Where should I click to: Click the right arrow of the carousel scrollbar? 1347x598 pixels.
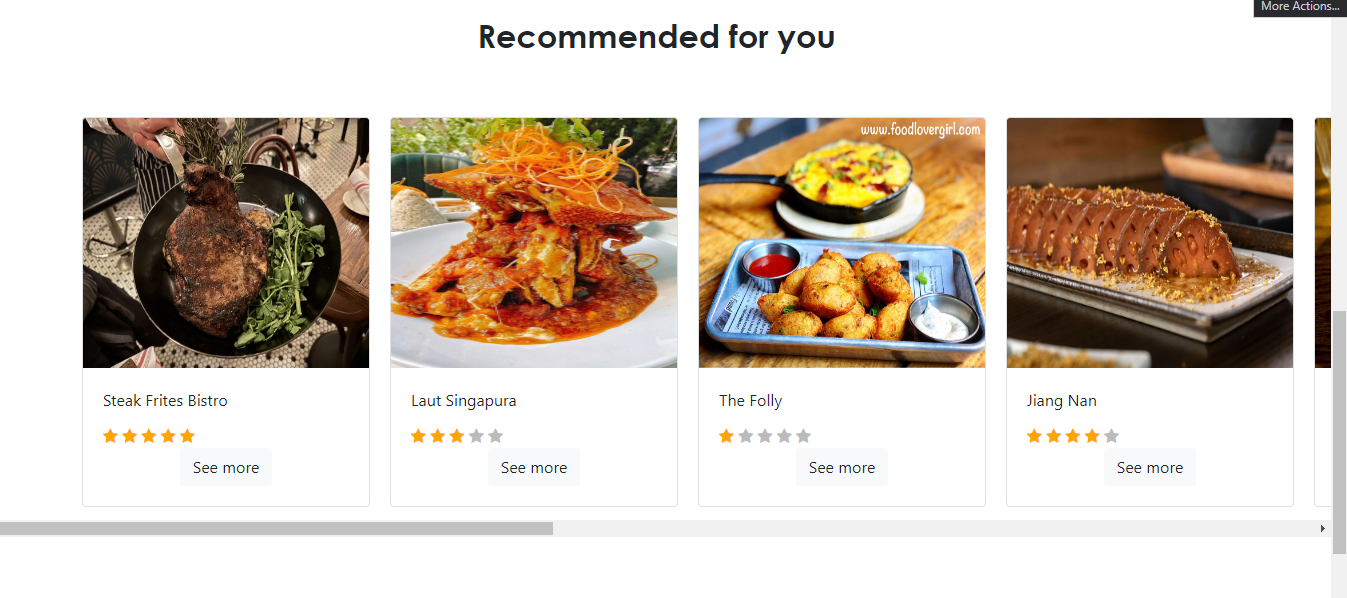[1323, 528]
